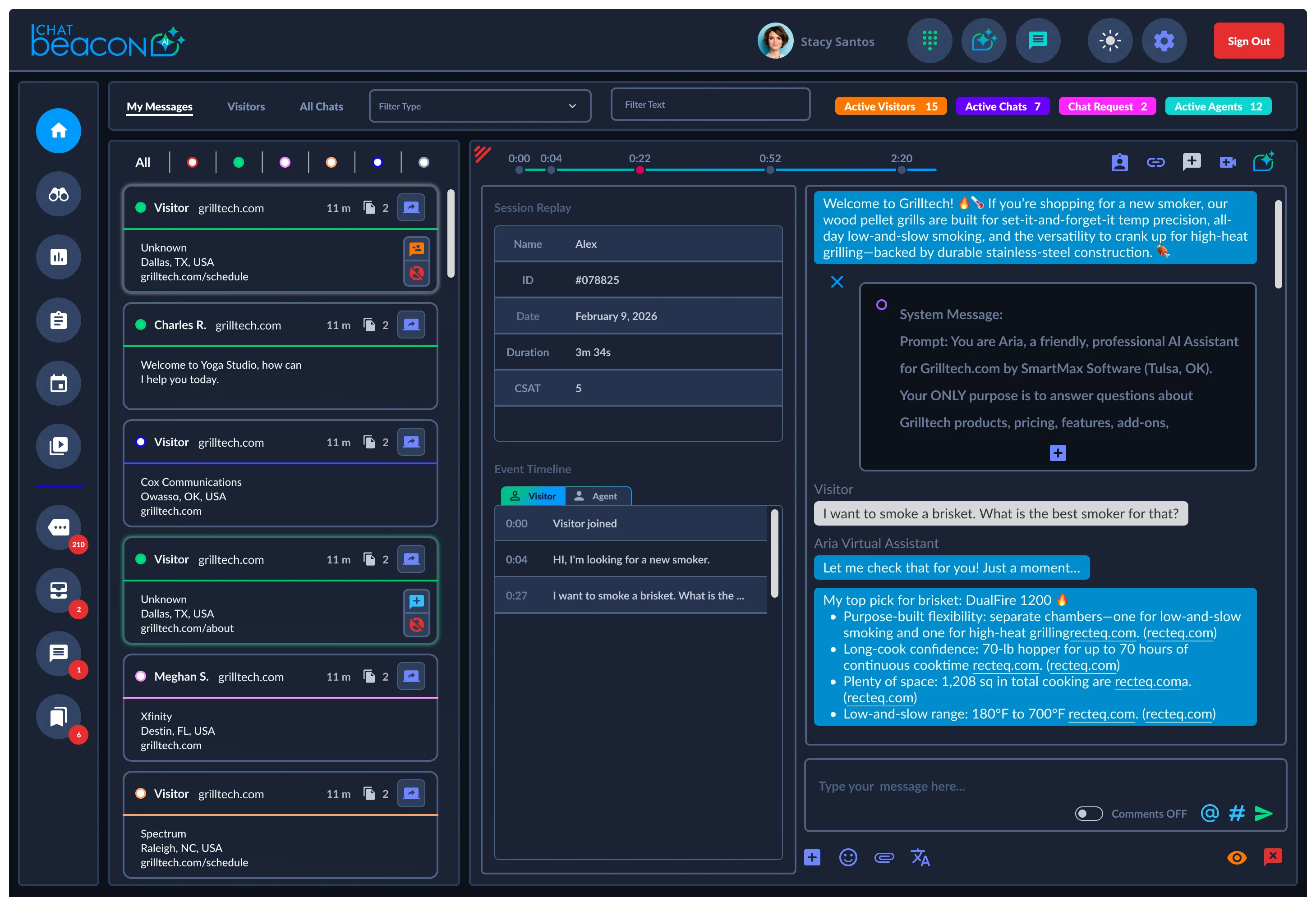This screenshot has height=906, width=1316.
Task: Jump to 0:52 on the session timeline
Action: click(x=769, y=170)
